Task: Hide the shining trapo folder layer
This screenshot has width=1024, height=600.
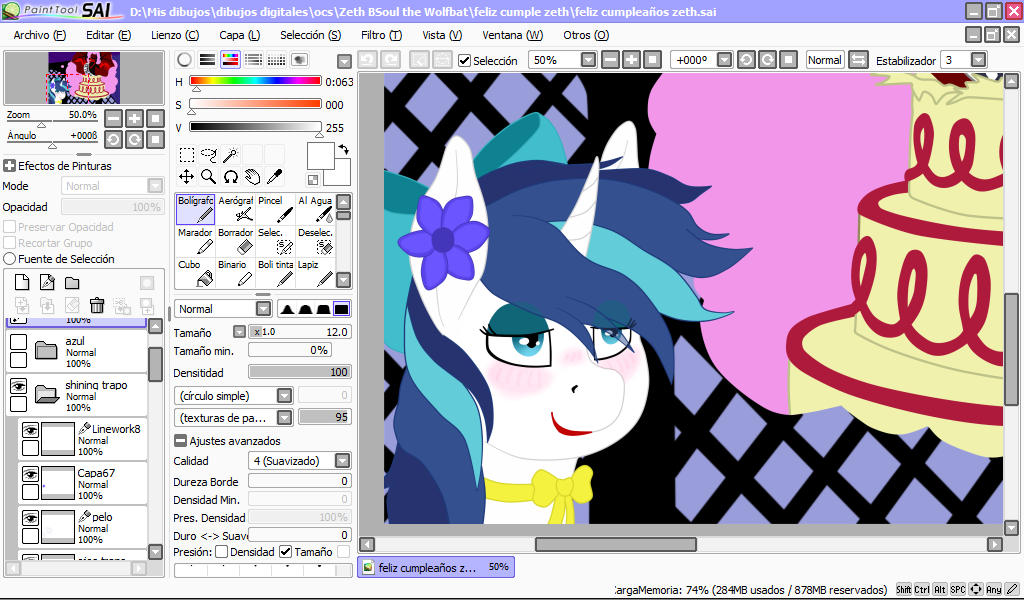Action: point(18,387)
